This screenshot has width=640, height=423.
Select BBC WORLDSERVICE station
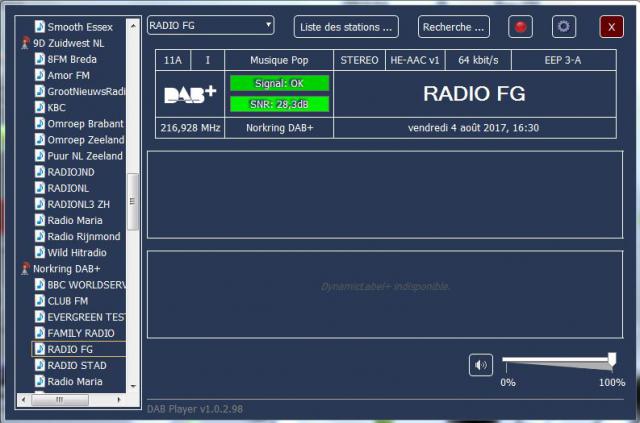(x=87, y=285)
